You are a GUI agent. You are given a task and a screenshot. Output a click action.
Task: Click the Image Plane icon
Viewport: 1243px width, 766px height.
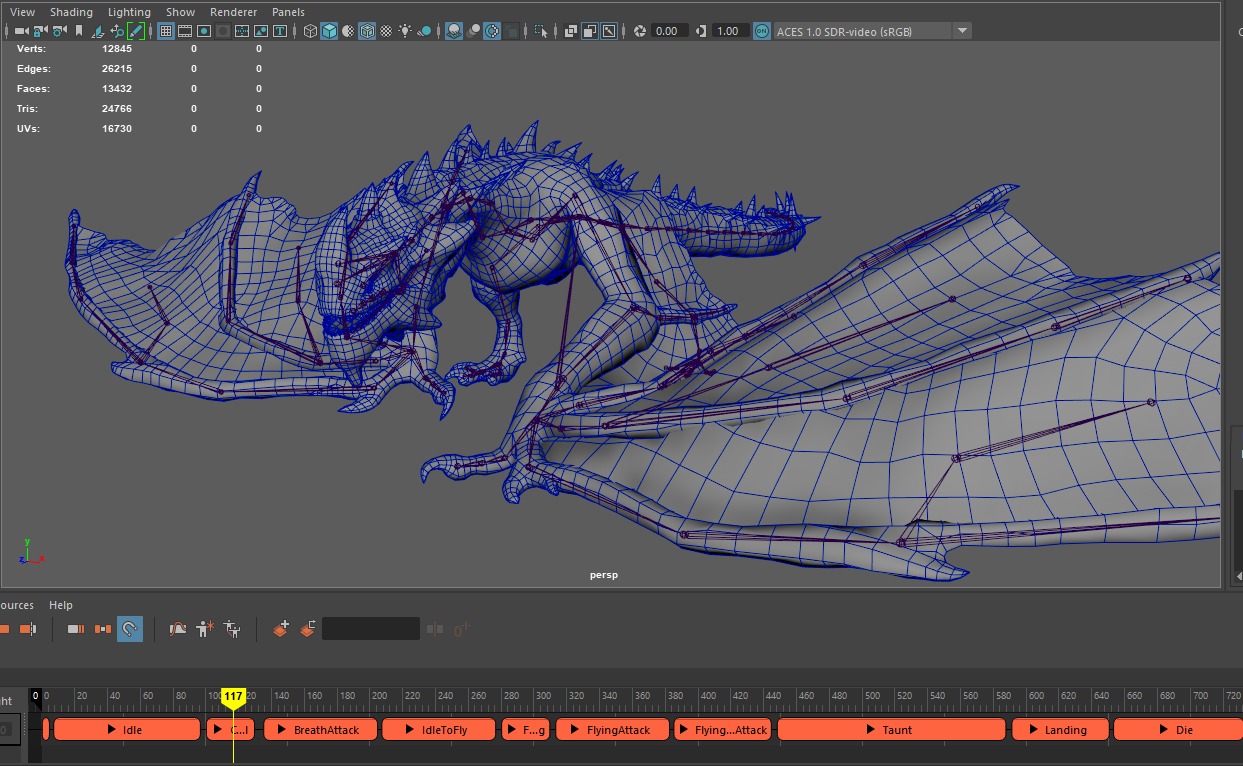[x=98, y=31]
